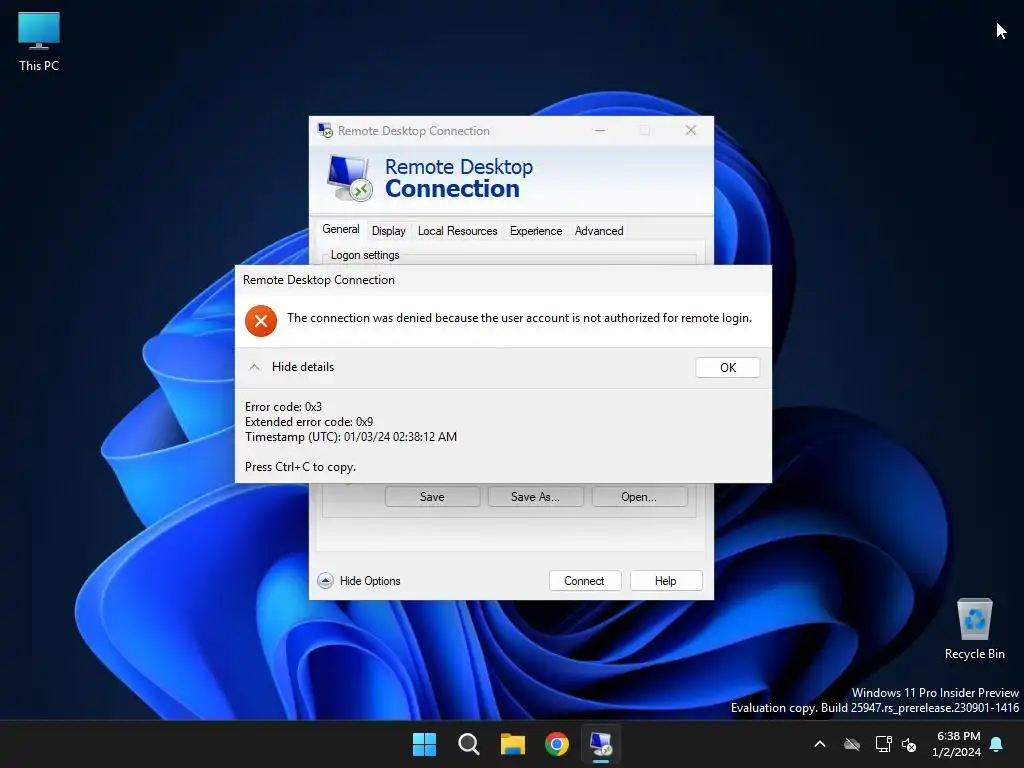Click the connection denied error message
The image size is (1024, 768).
(519, 318)
